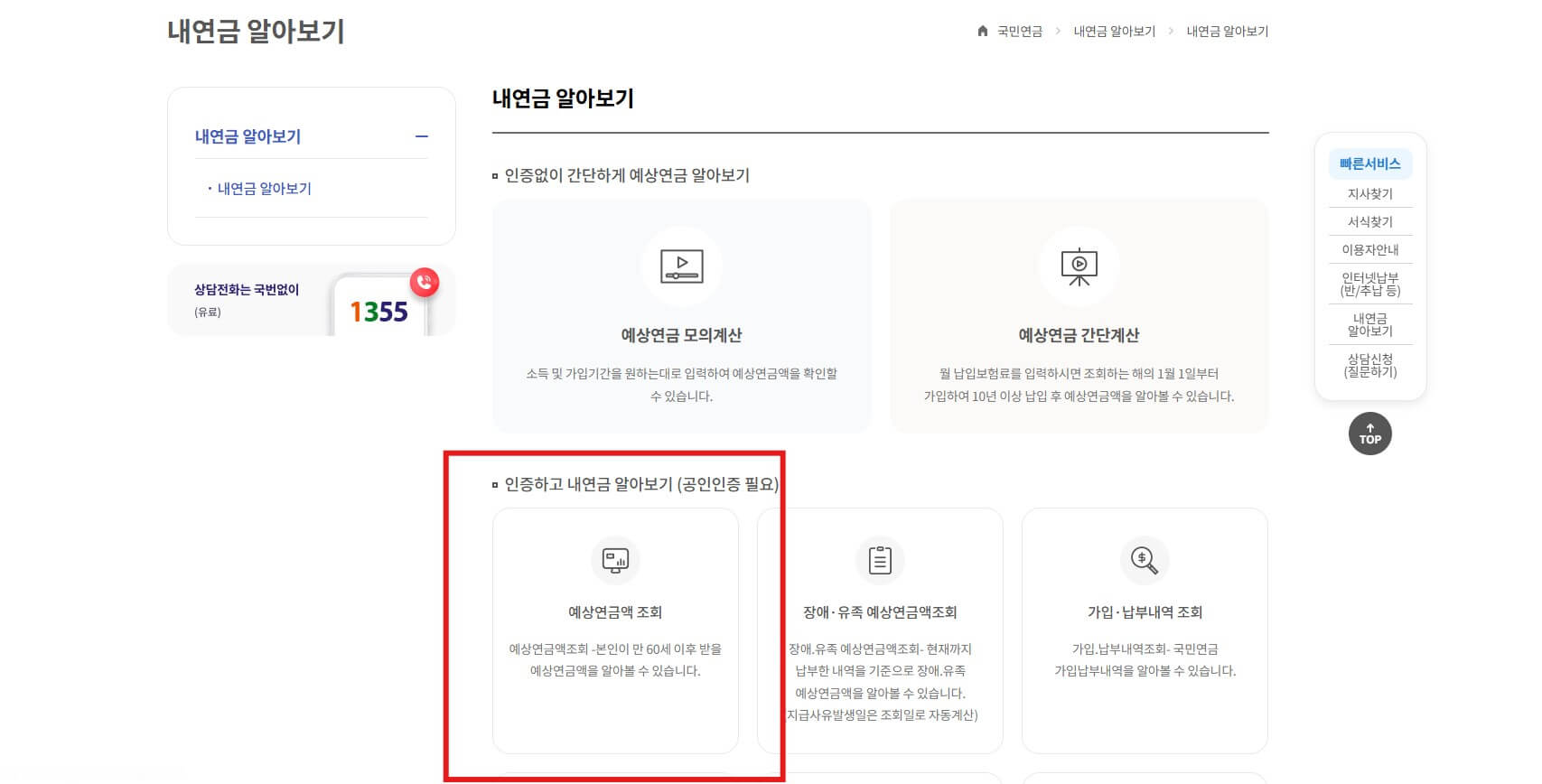The image size is (1542, 784).
Task: Click the 예상연금액 조회 description text
Action: pos(615,660)
